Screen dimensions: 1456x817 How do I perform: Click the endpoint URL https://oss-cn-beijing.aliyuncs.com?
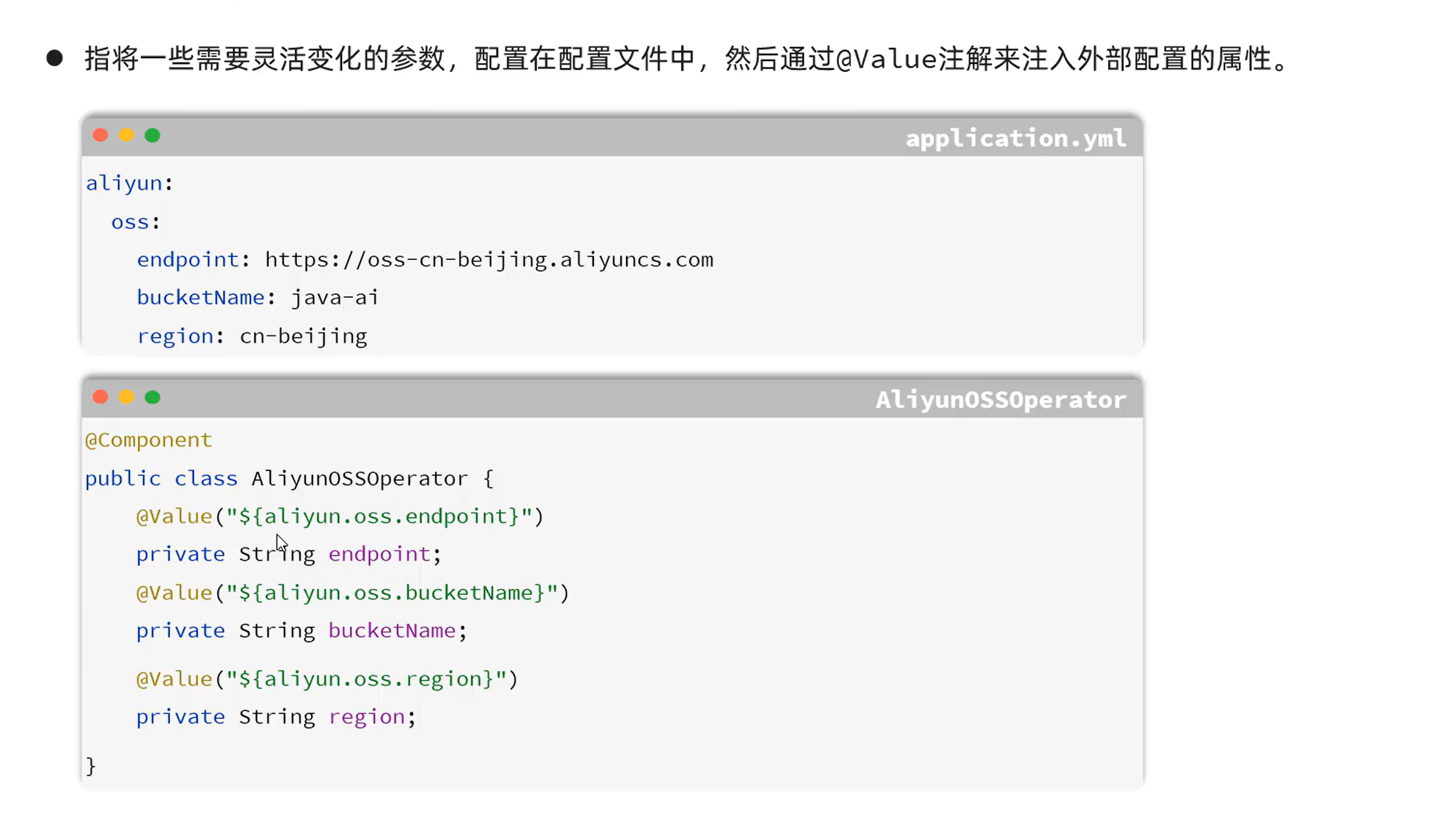click(x=489, y=260)
